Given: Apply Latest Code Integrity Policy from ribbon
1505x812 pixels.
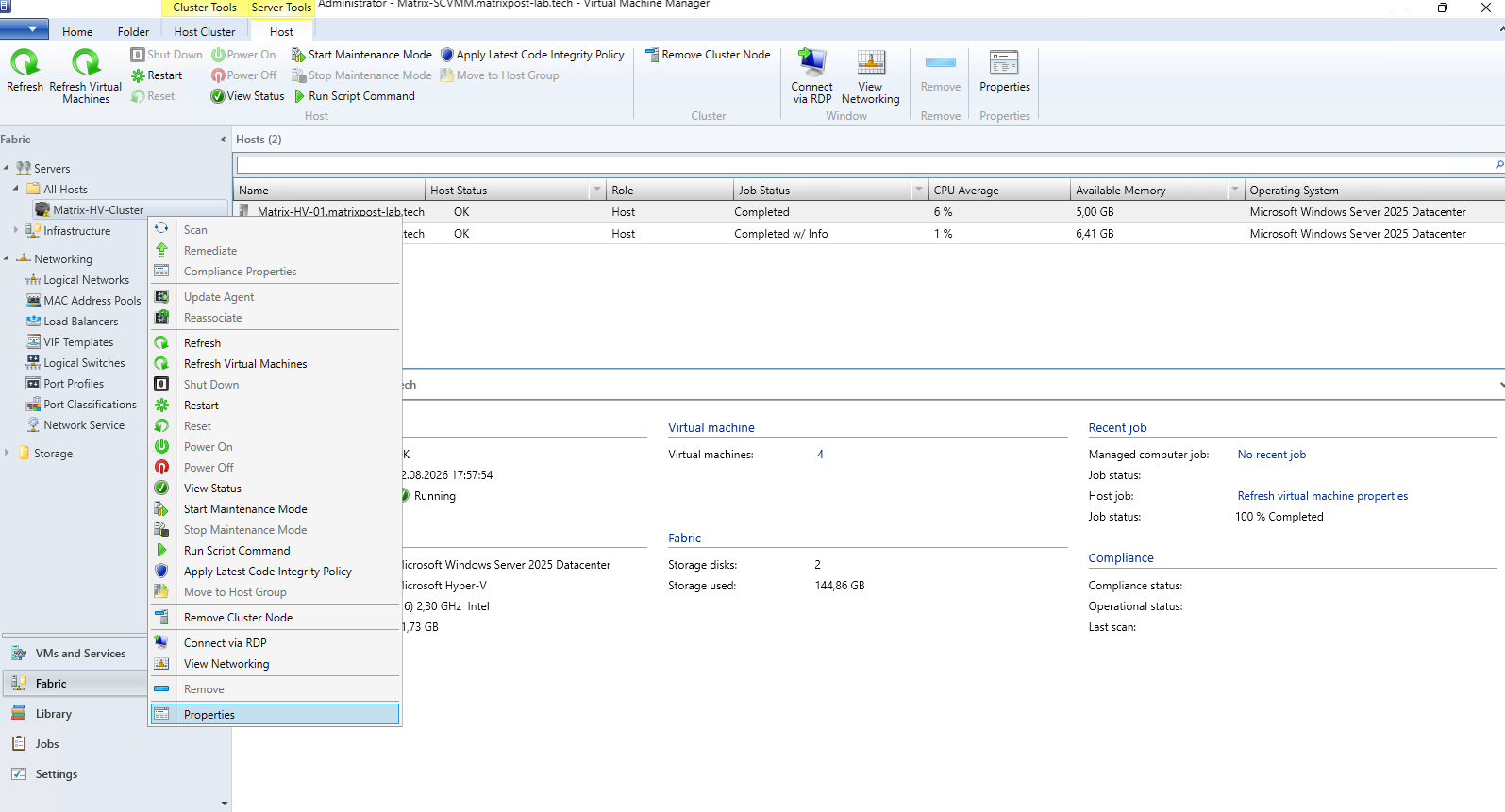Looking at the screenshot, I should coord(532,55).
